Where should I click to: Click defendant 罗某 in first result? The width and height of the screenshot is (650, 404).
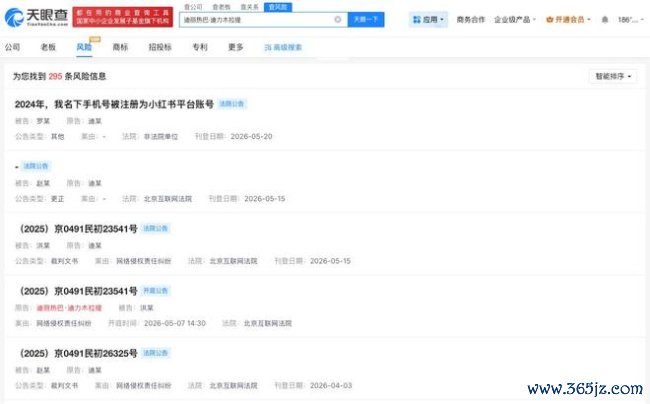[x=43, y=121]
